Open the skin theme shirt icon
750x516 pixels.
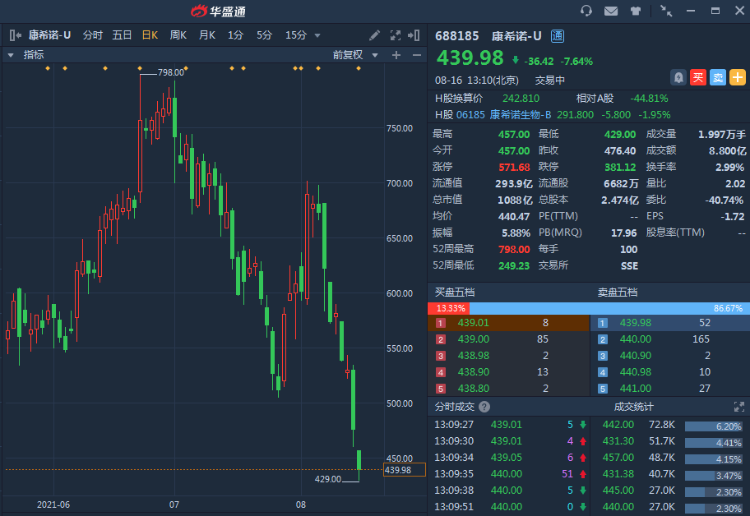(635, 11)
